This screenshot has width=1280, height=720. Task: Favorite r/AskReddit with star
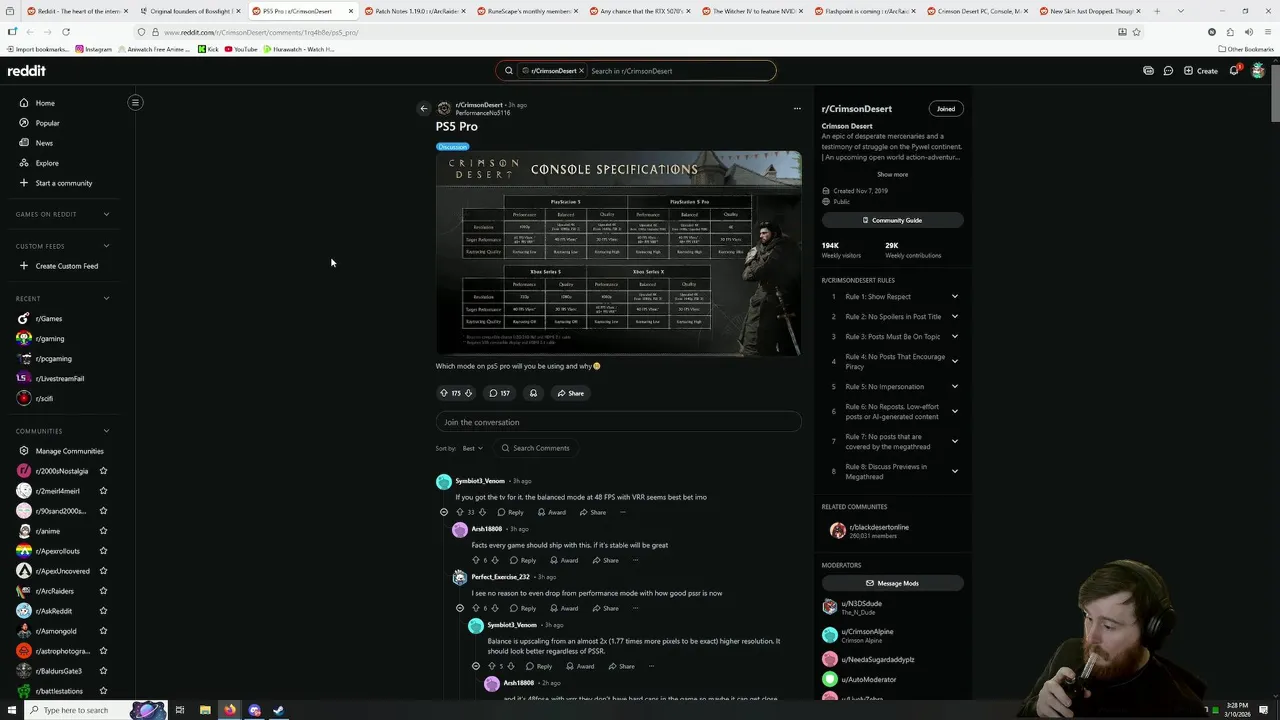pyautogui.click(x=103, y=611)
